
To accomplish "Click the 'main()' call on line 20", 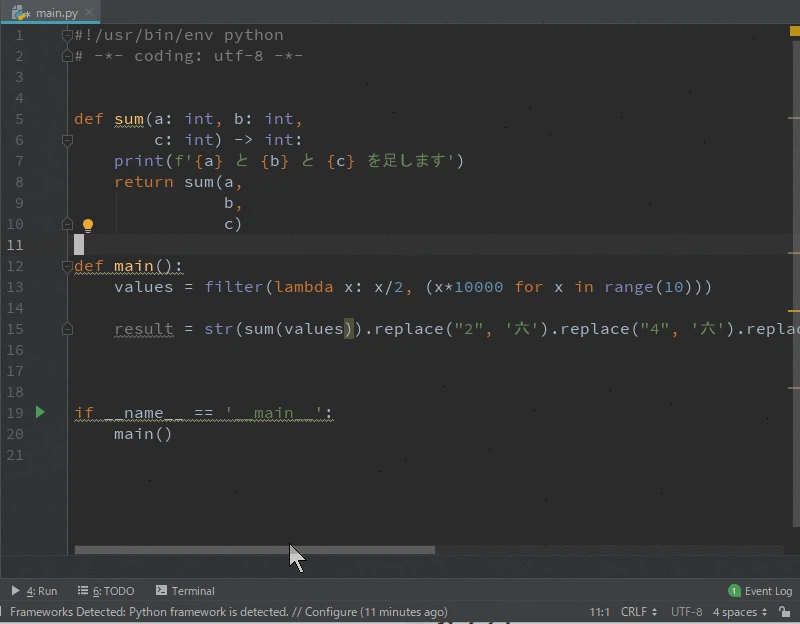I will click(x=143, y=434).
